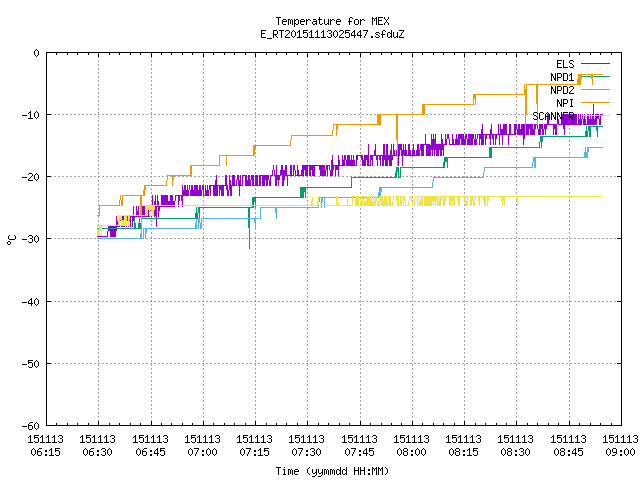Click the x-axis tick label 08:45
The height and width of the screenshot is (480, 640).
(568, 452)
